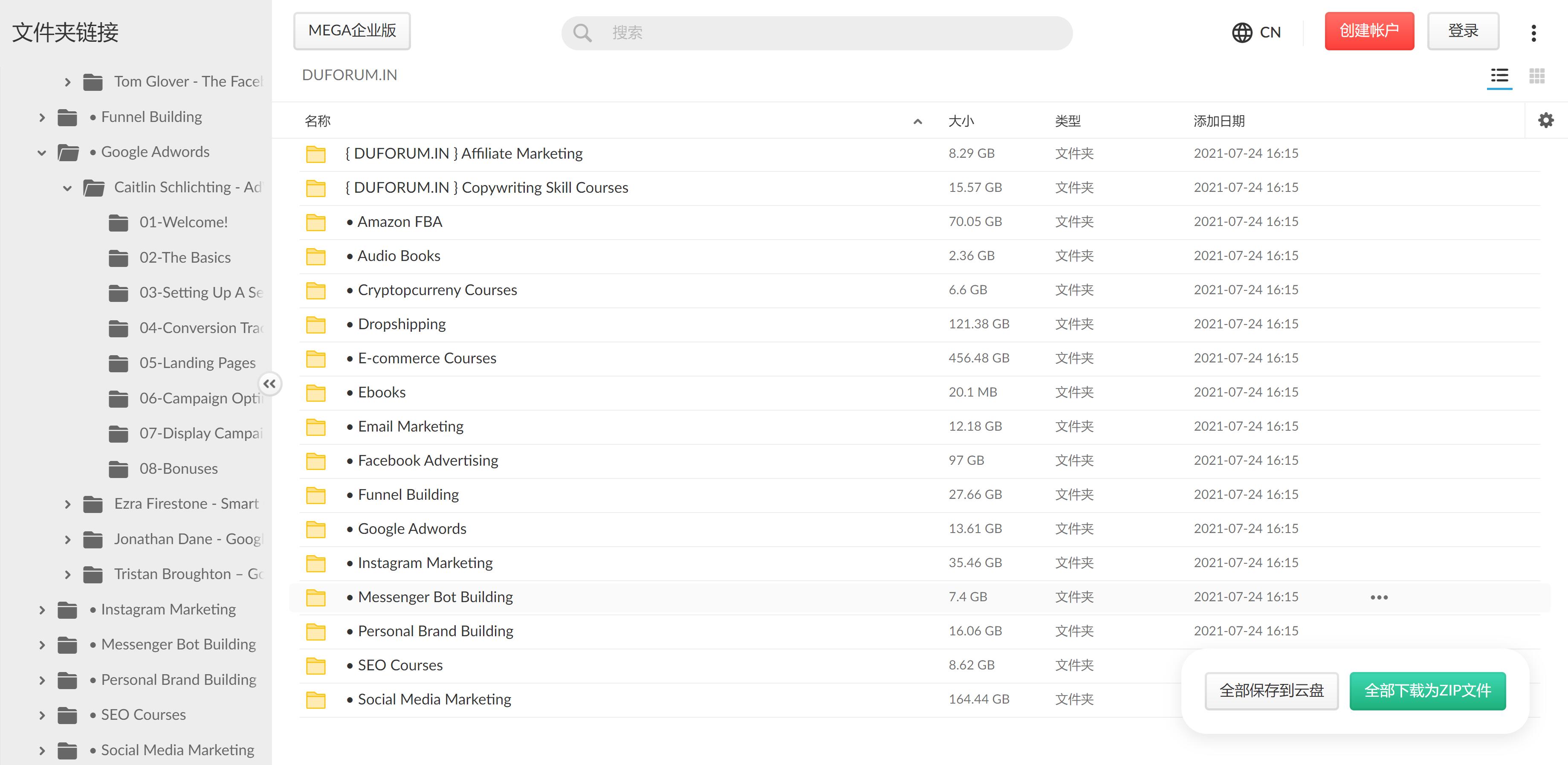Expand sidebar Personal Brand Building folder
Screen dimensions: 1568x765
point(42,680)
